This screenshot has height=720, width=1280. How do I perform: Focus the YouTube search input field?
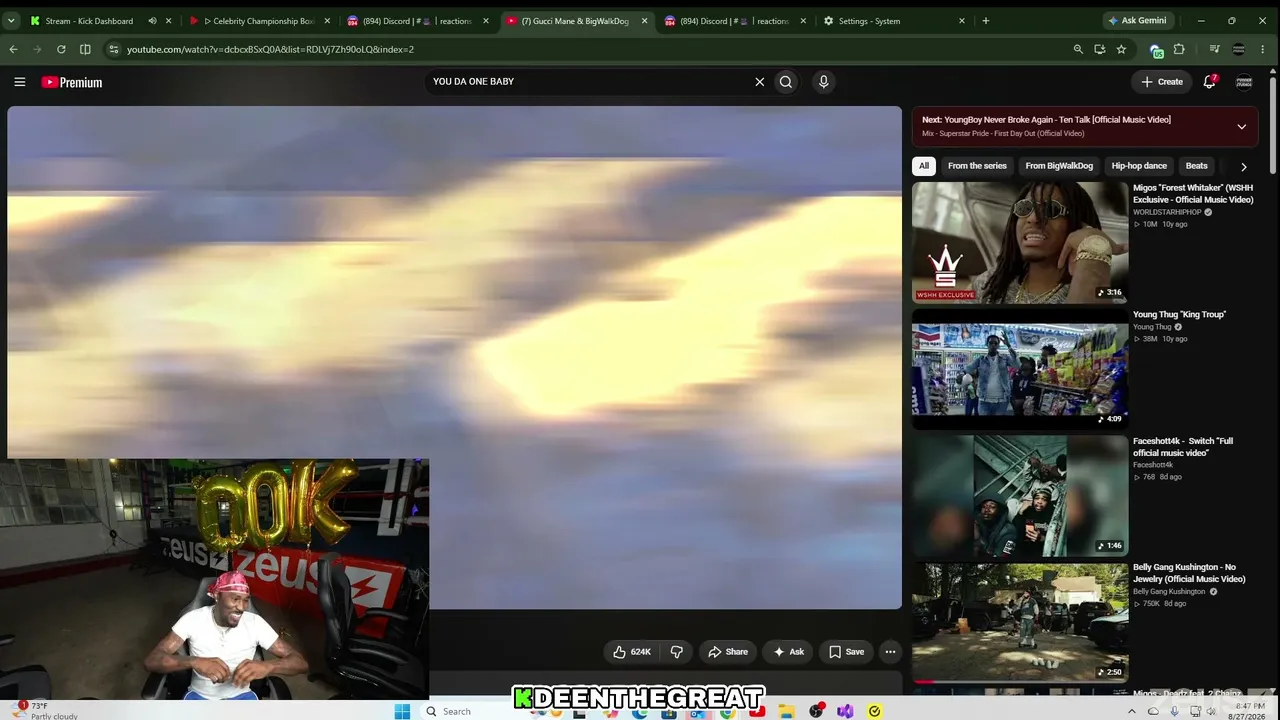click(588, 82)
